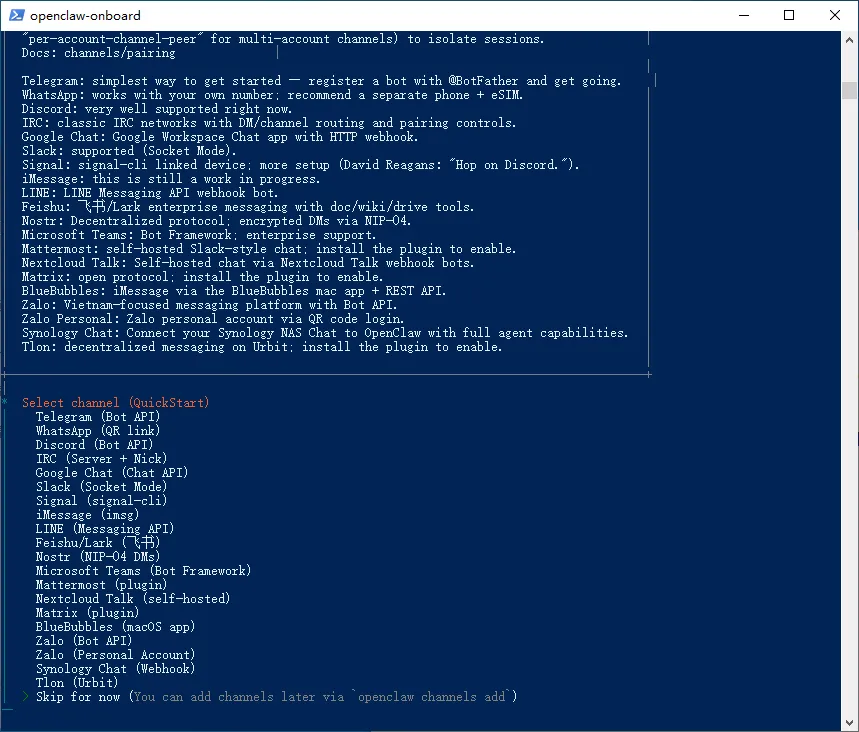Click the Nextcloud Talk: Self-hosted chat line
This screenshot has height=732, width=859.
pyautogui.click(x=248, y=263)
